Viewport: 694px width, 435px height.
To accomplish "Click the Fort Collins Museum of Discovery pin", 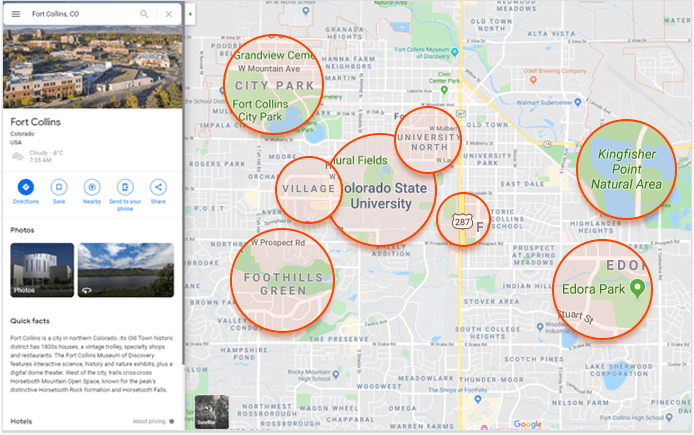I will point(454,52).
